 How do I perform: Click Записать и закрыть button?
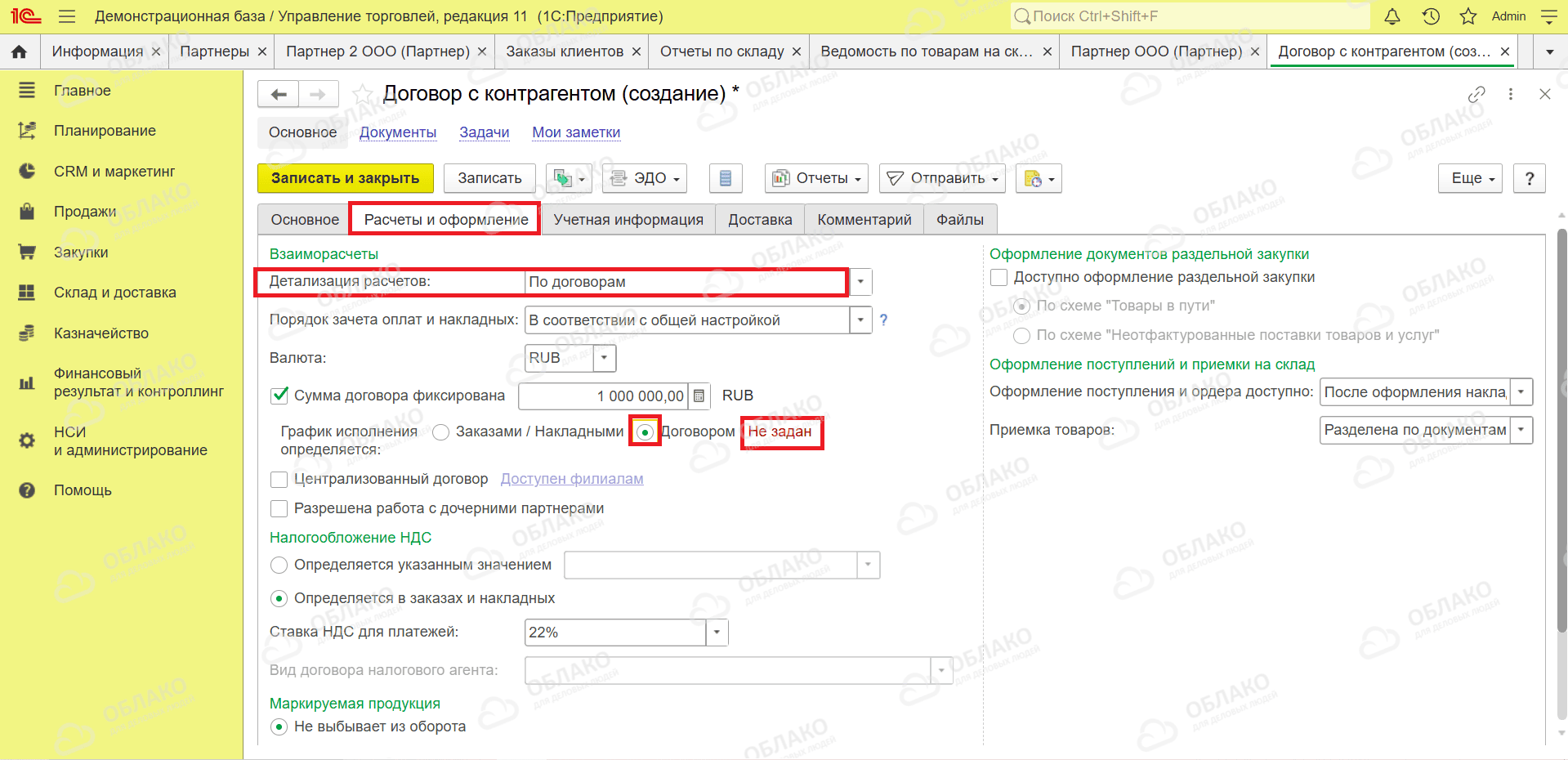[x=345, y=178]
